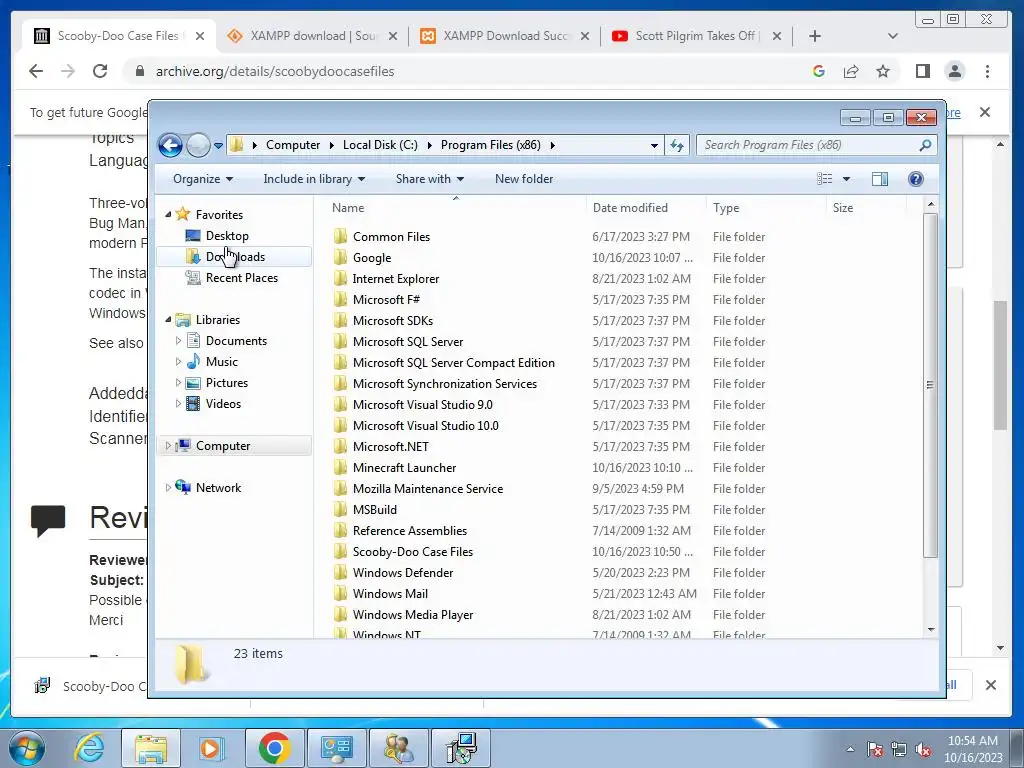The height and width of the screenshot is (768, 1024).
Task: Select Downloads under Favorites
Action: coord(235,257)
